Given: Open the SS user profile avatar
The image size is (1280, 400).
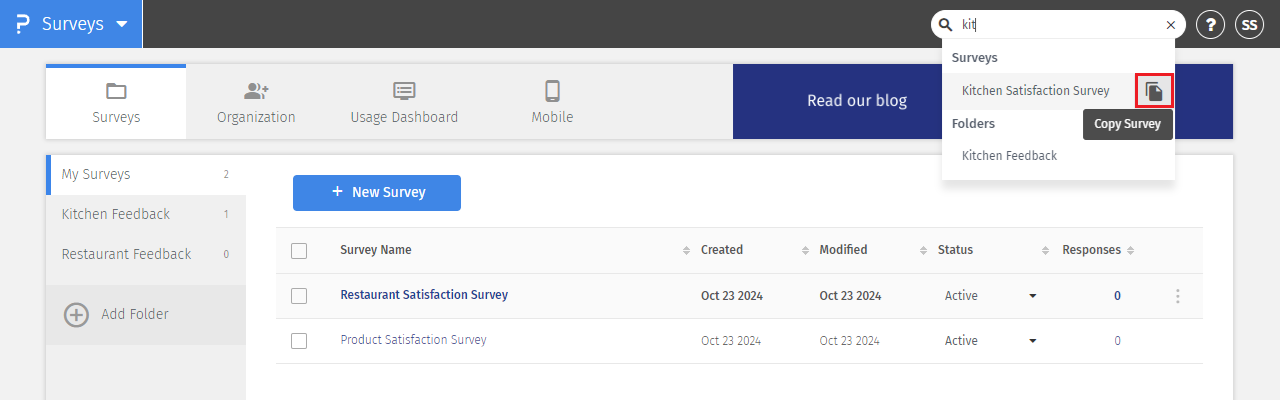Looking at the screenshot, I should [x=1250, y=25].
